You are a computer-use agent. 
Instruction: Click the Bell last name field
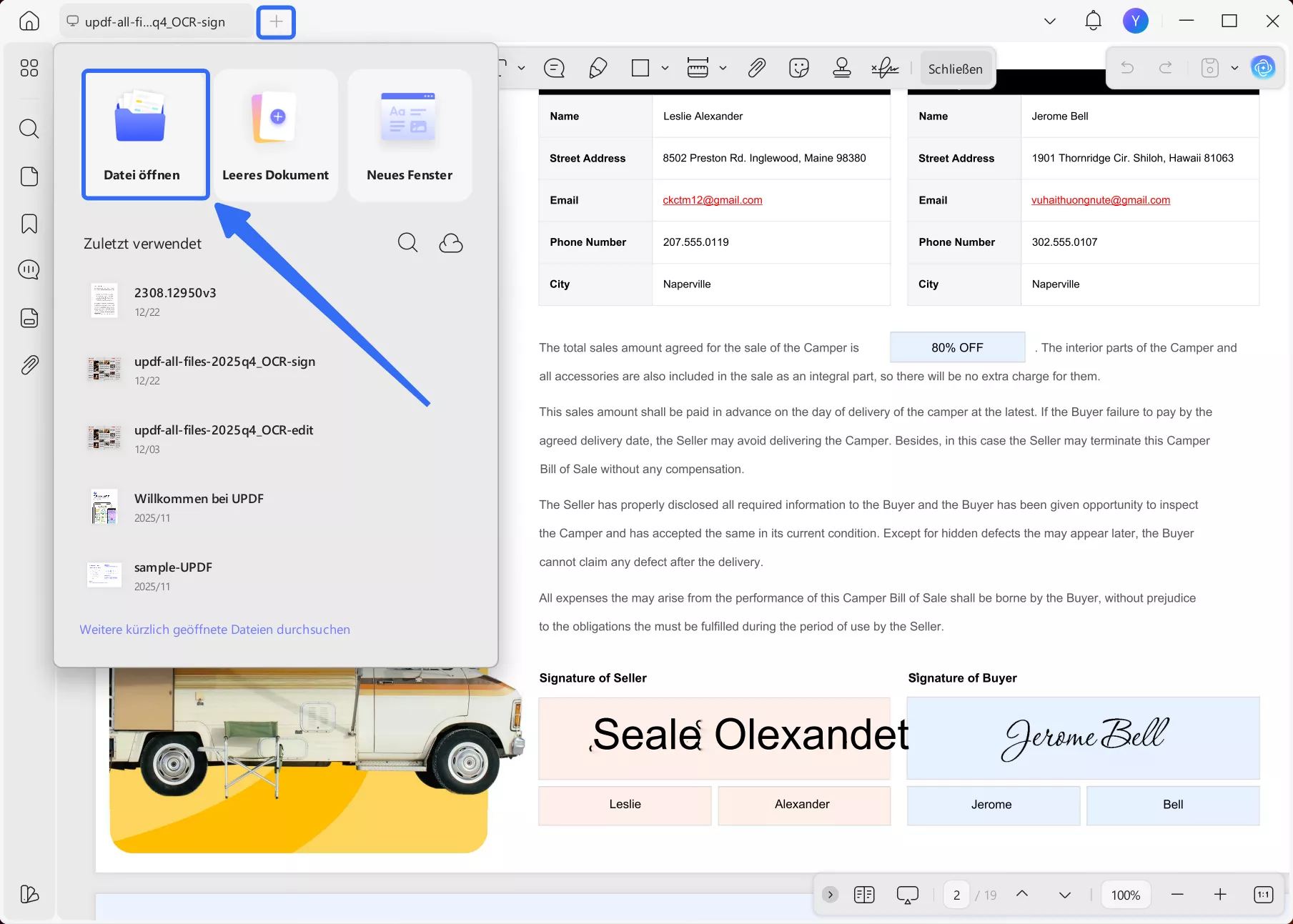[1173, 805]
